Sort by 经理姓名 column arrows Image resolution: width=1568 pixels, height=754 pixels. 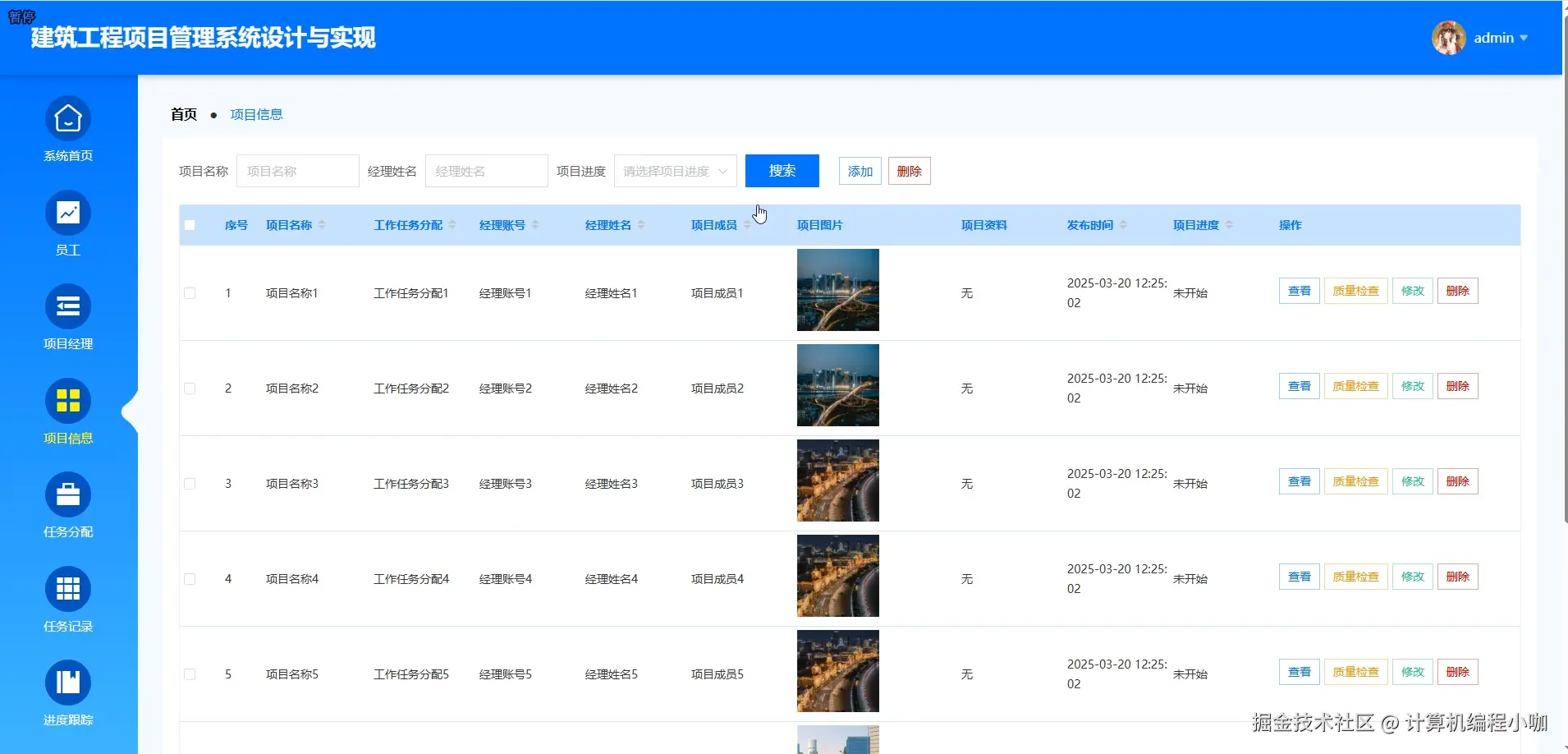point(641,225)
